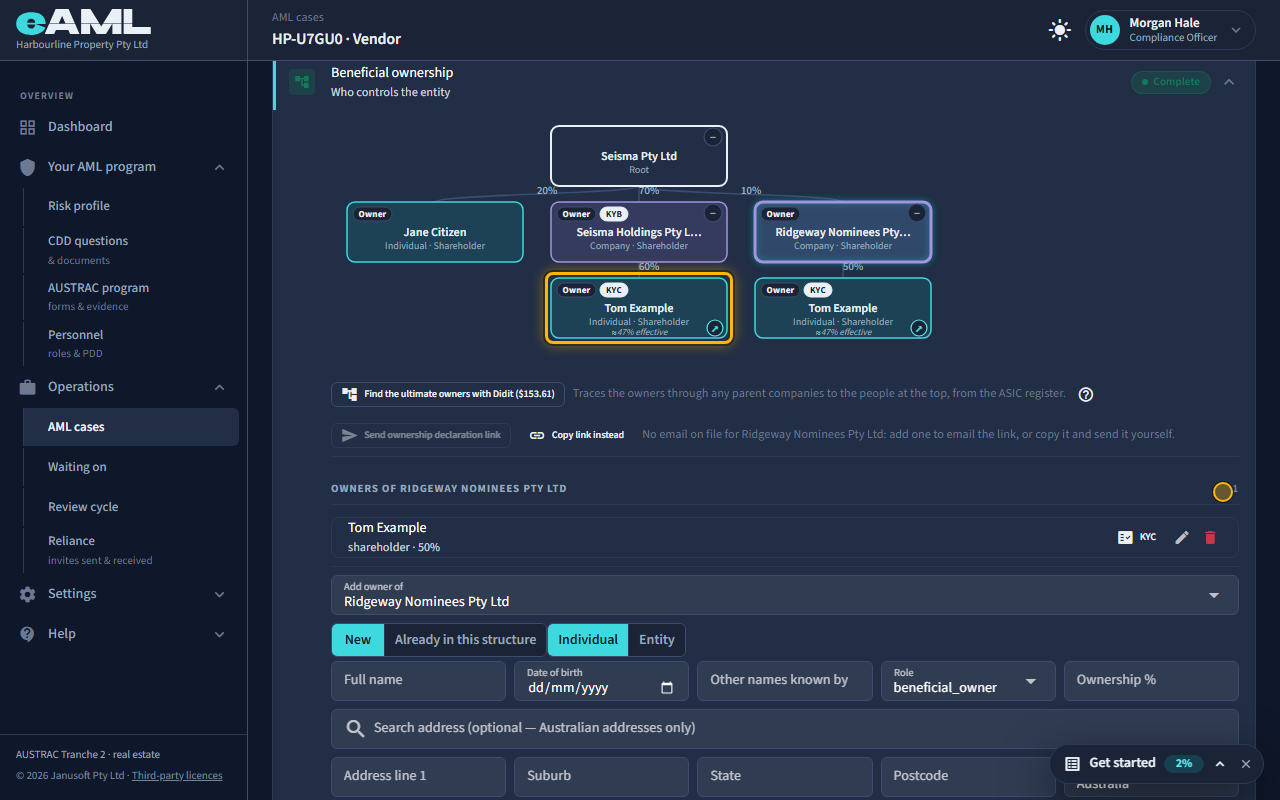Image resolution: width=1280 pixels, height=800 pixels.
Task: Collapse the Operations sidebar group
Action: click(x=220, y=387)
